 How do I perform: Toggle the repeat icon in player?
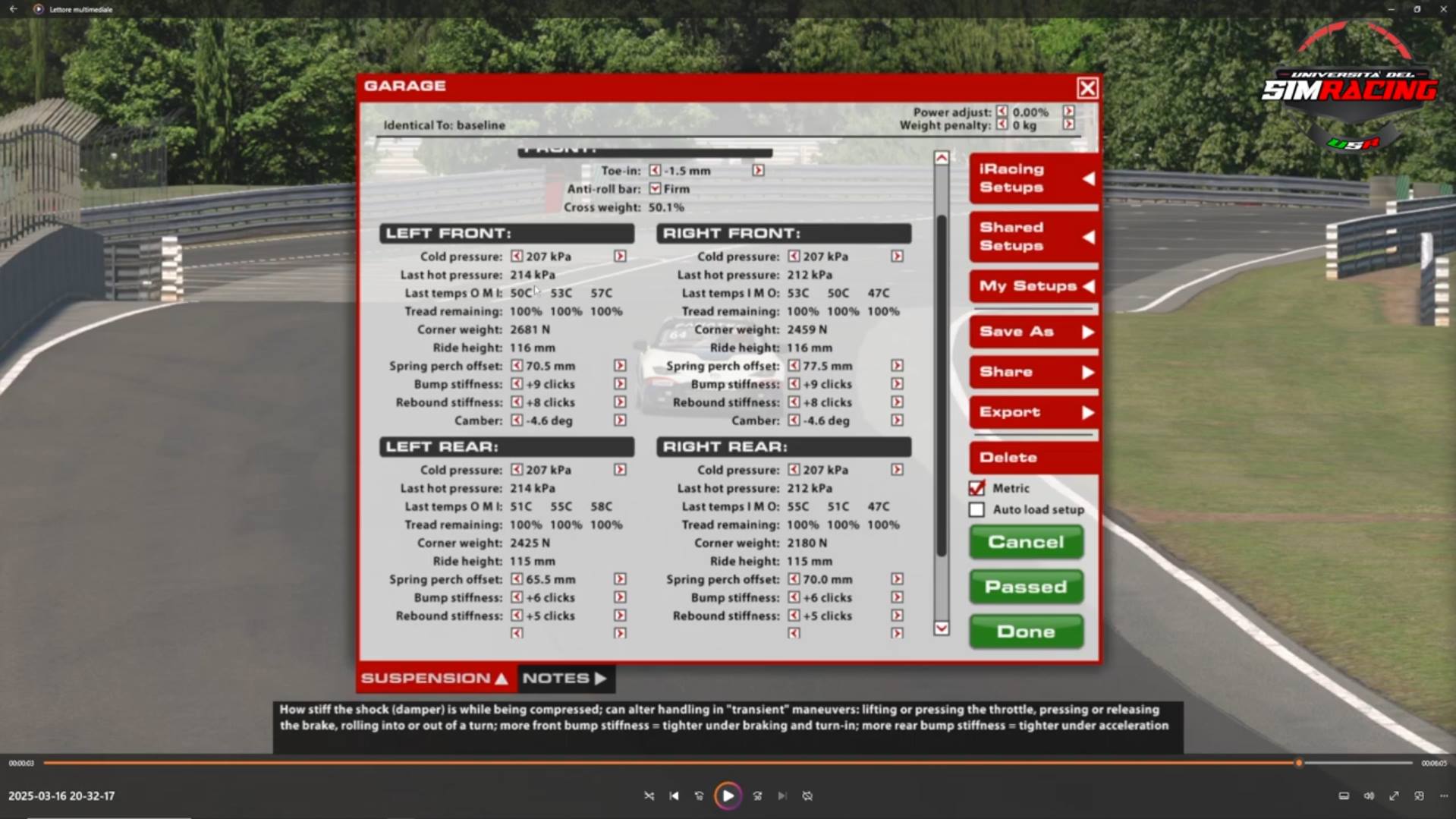tap(807, 795)
